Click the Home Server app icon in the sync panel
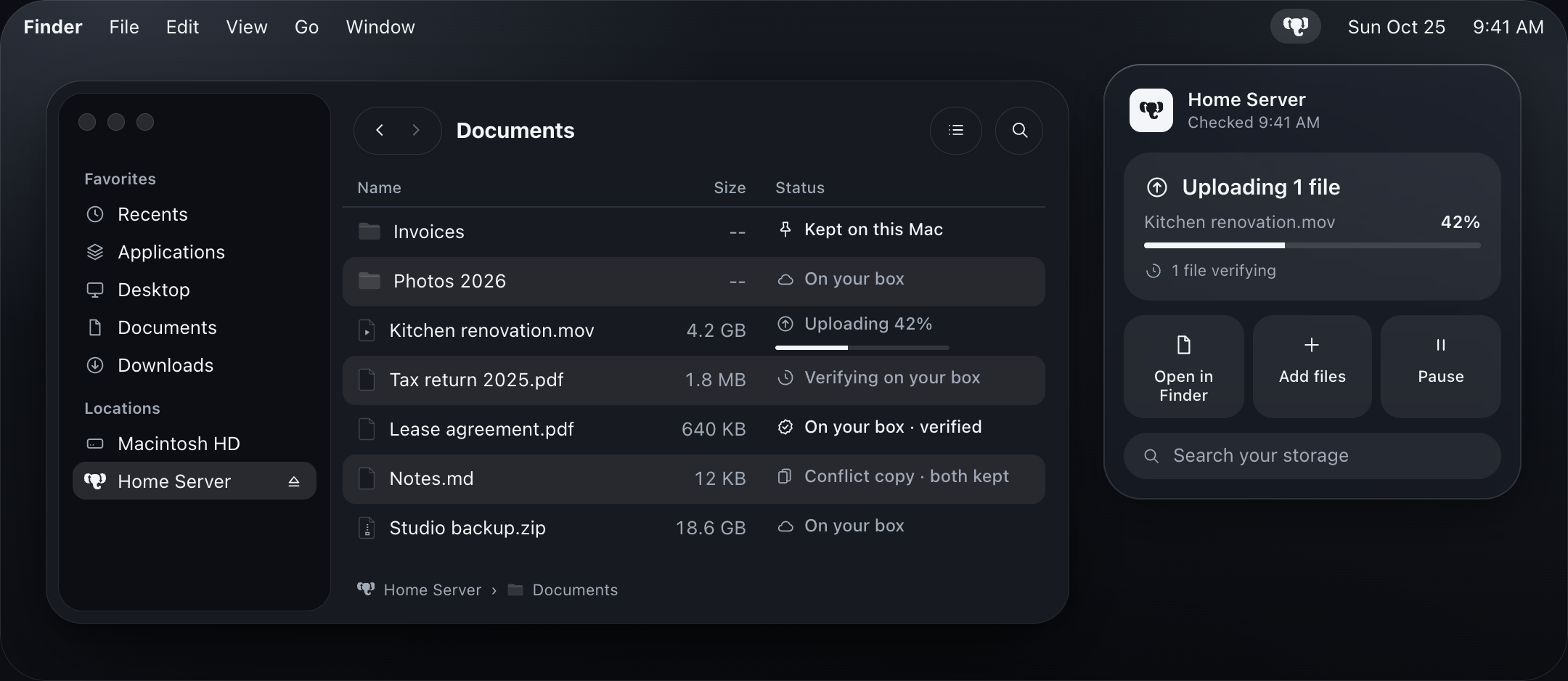The image size is (1568, 681). pyautogui.click(x=1151, y=110)
